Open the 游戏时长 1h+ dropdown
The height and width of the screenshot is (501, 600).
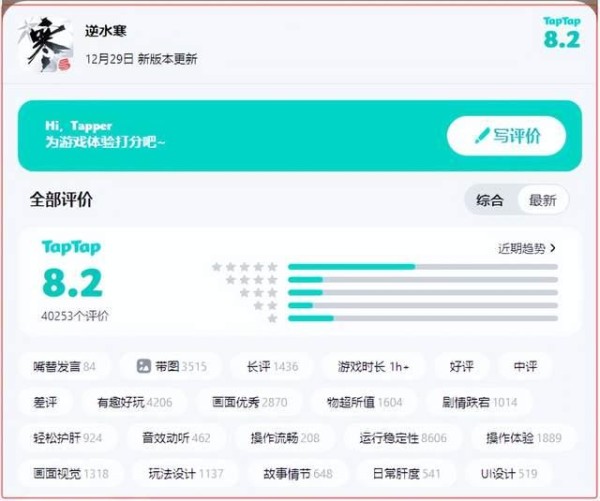[x=373, y=367]
